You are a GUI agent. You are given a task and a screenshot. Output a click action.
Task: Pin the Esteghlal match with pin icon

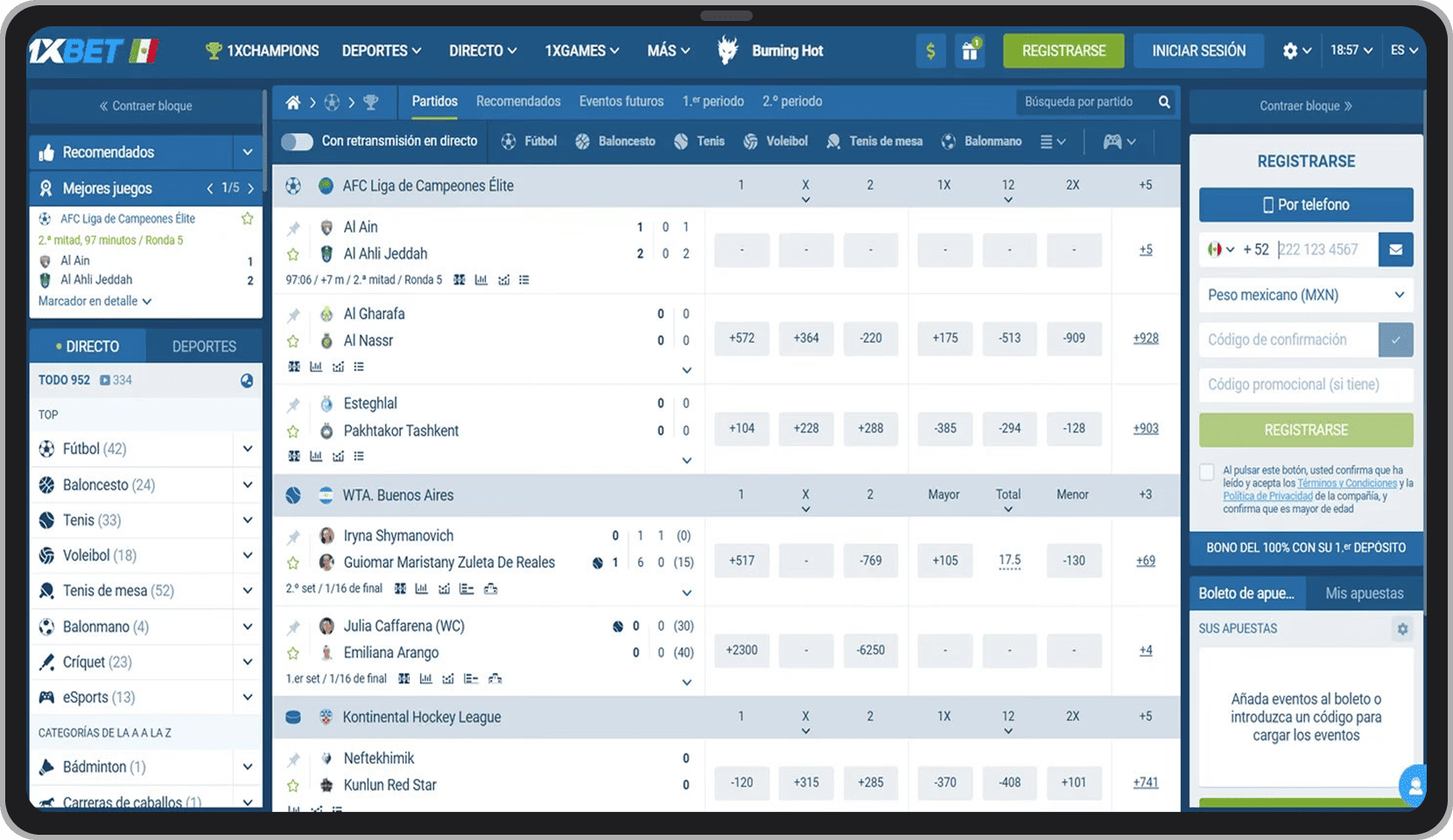click(293, 404)
